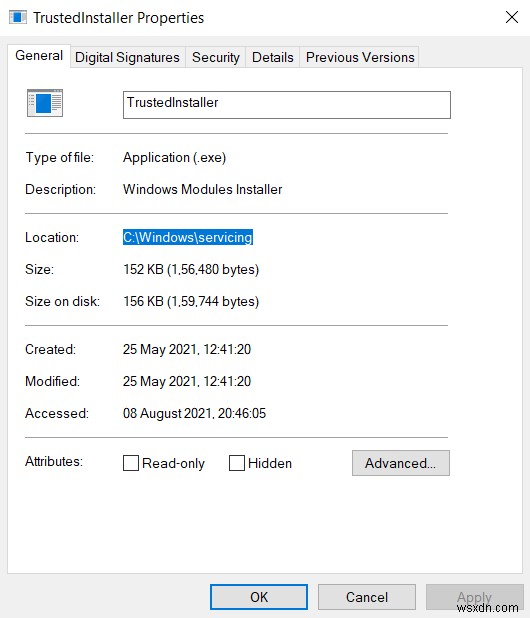Click the Type of file label
The height and width of the screenshot is (618, 530).
tap(60, 158)
